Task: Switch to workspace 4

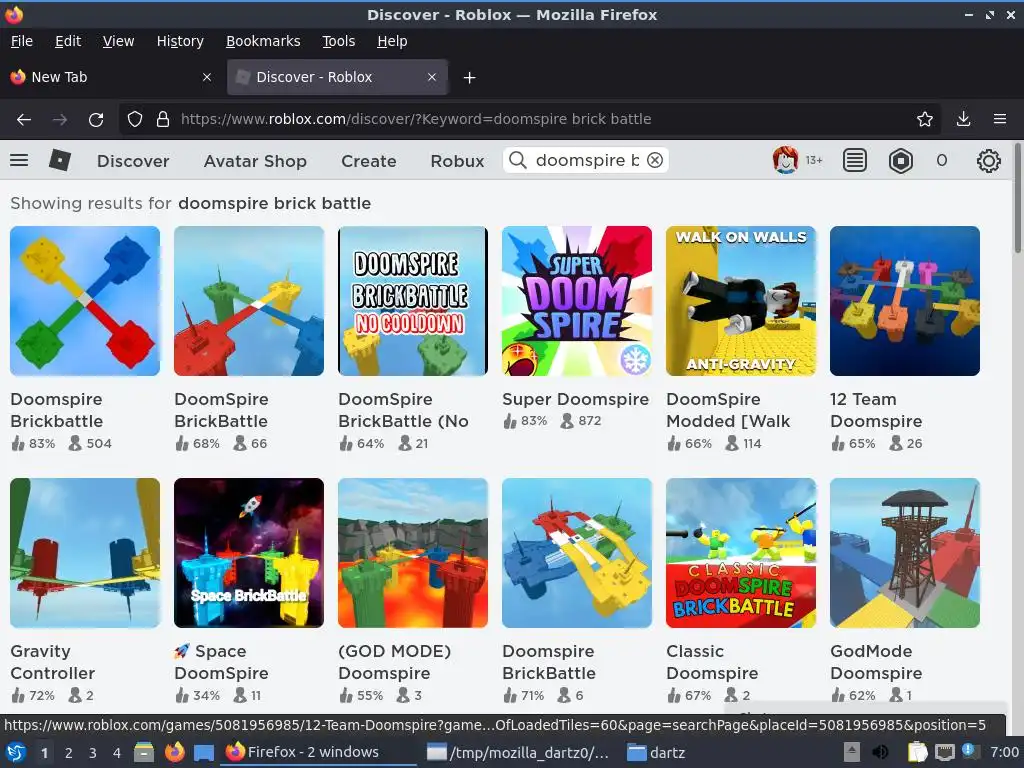Action: (x=116, y=753)
